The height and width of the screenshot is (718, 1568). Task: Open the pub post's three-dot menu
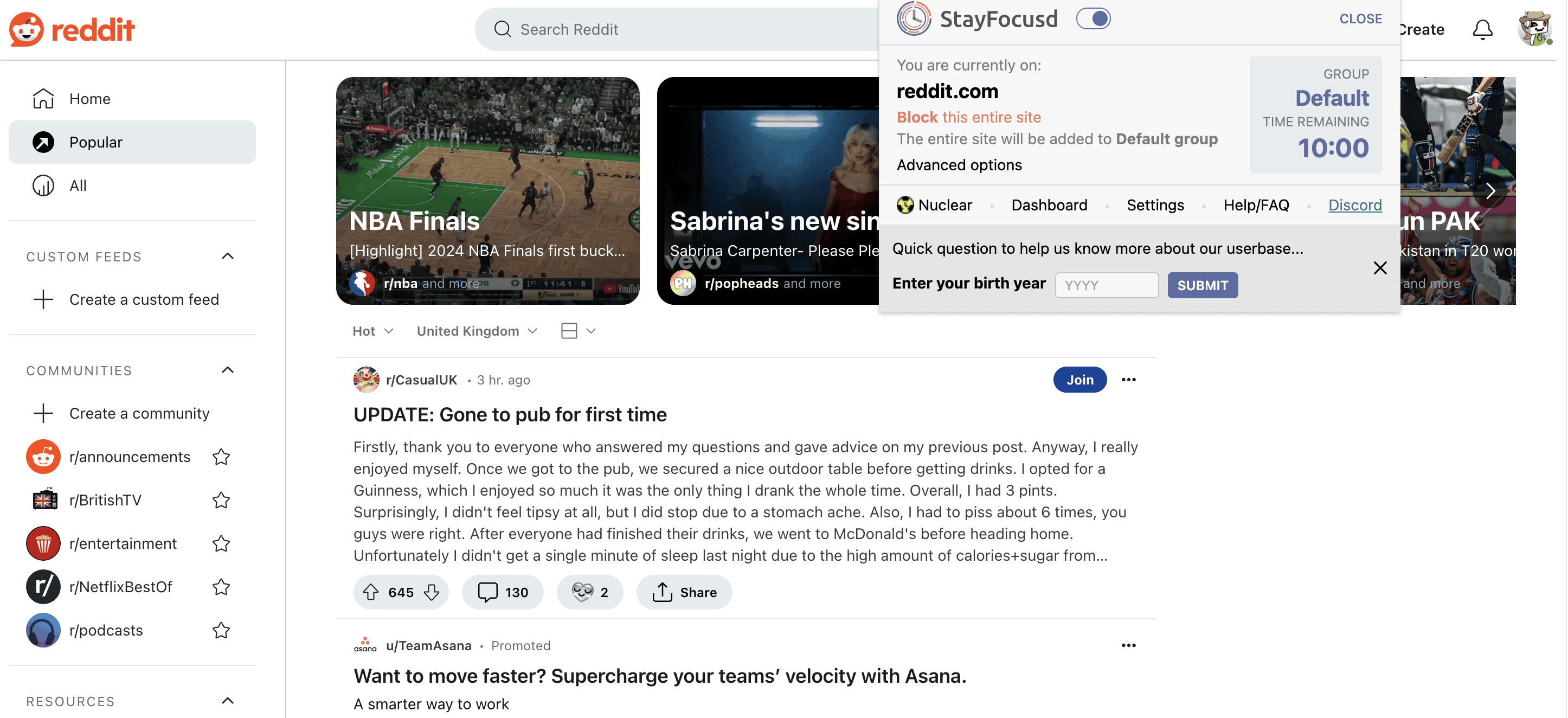click(x=1128, y=380)
